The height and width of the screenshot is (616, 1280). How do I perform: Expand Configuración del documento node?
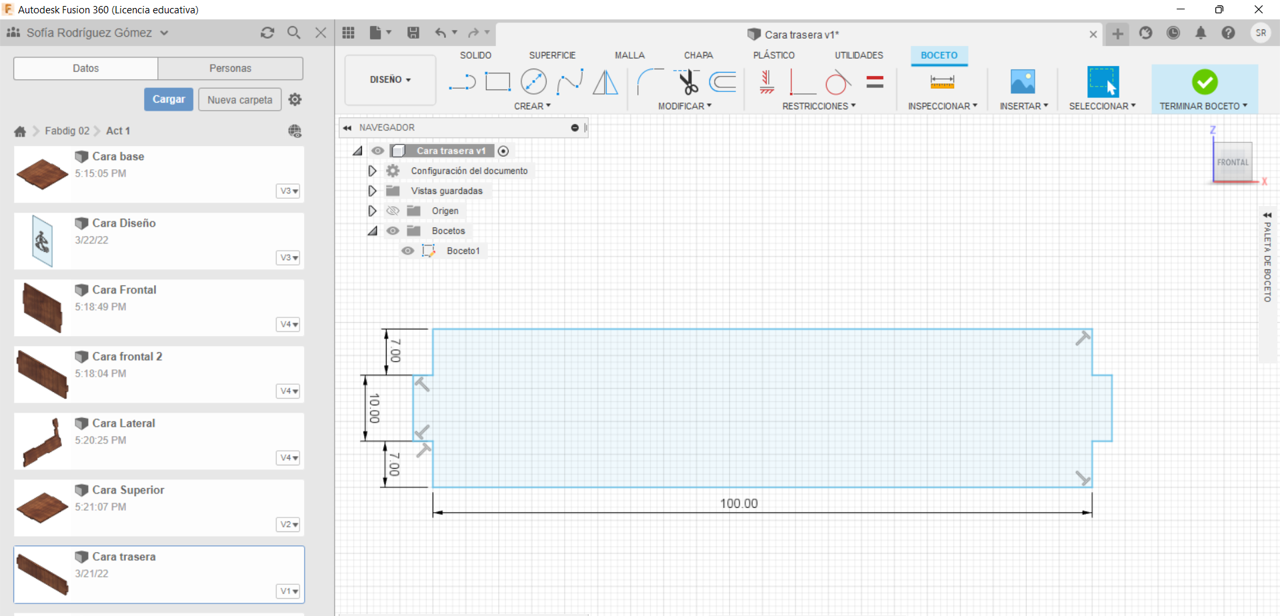372,171
